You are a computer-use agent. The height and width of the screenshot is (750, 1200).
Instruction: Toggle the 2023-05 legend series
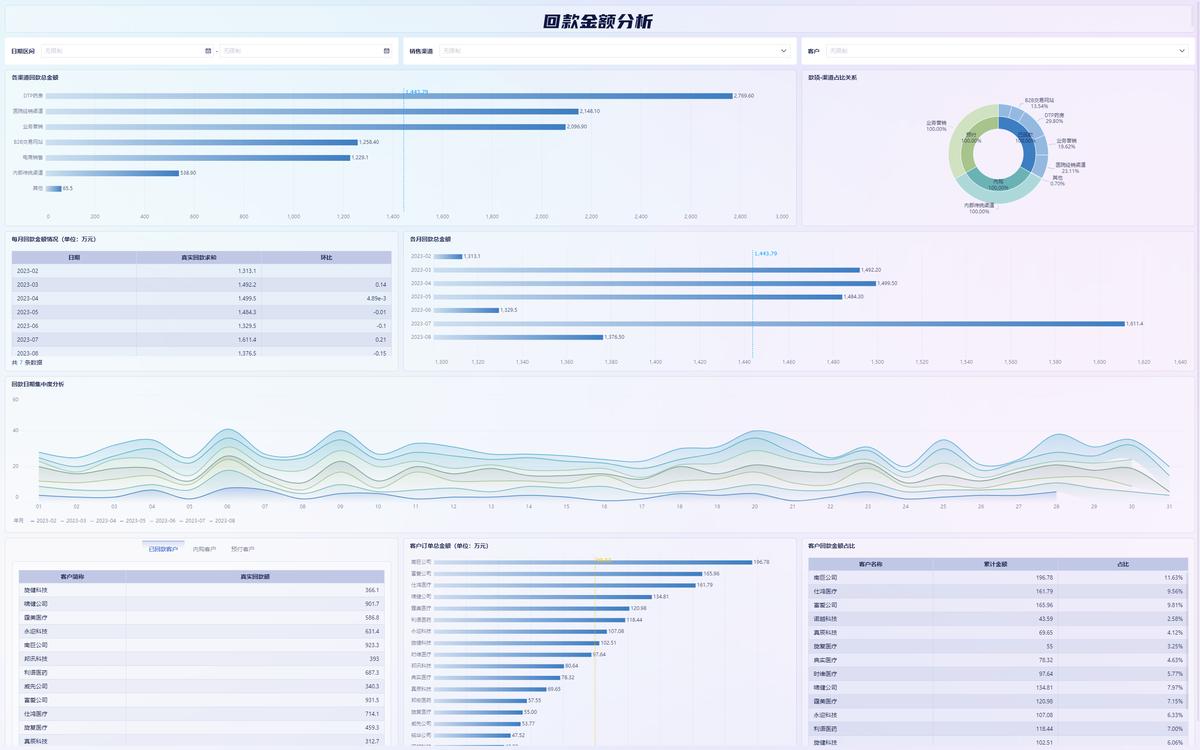pos(132,521)
